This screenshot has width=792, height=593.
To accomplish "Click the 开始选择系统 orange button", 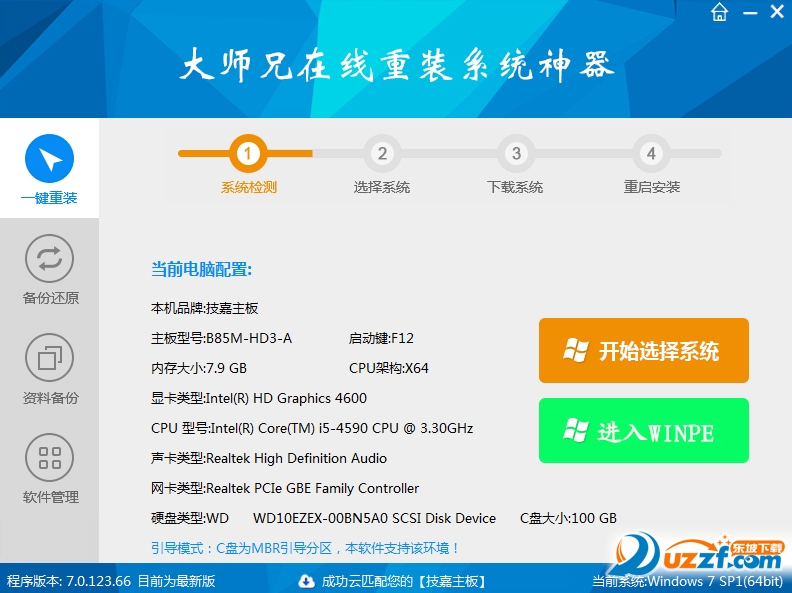I will click(644, 351).
